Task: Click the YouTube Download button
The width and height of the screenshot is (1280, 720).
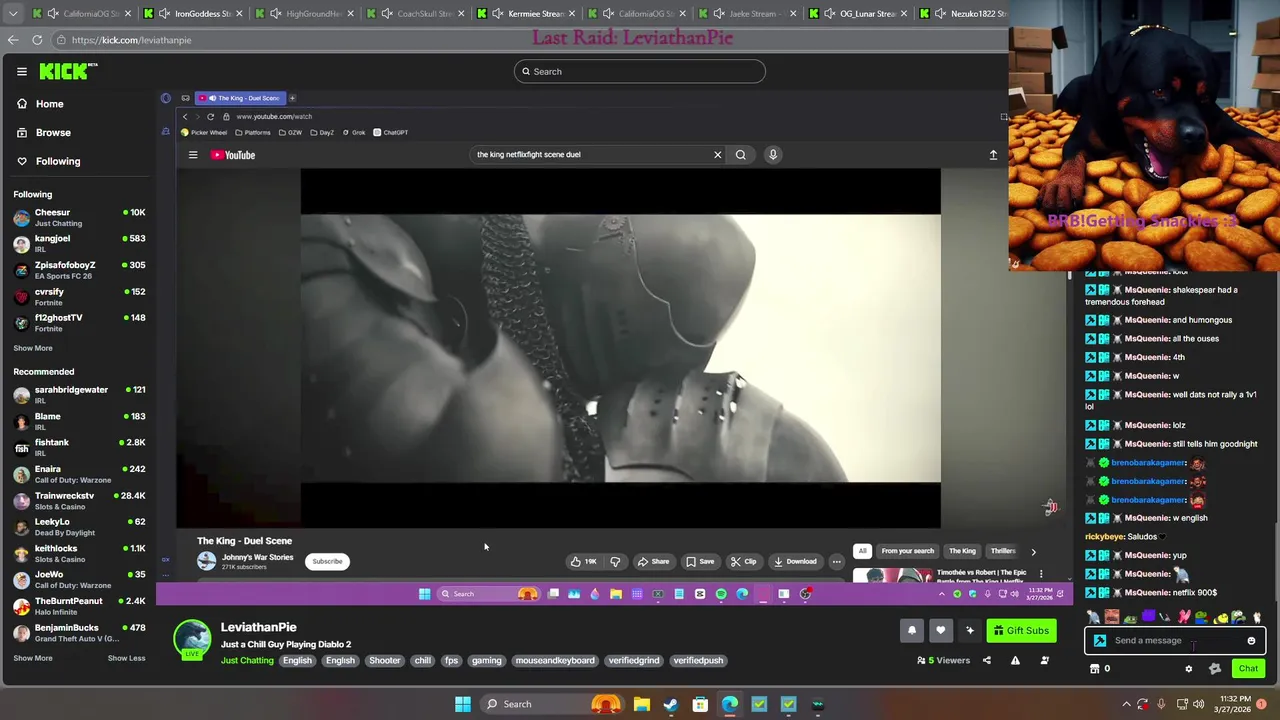Action: pyautogui.click(x=796, y=561)
